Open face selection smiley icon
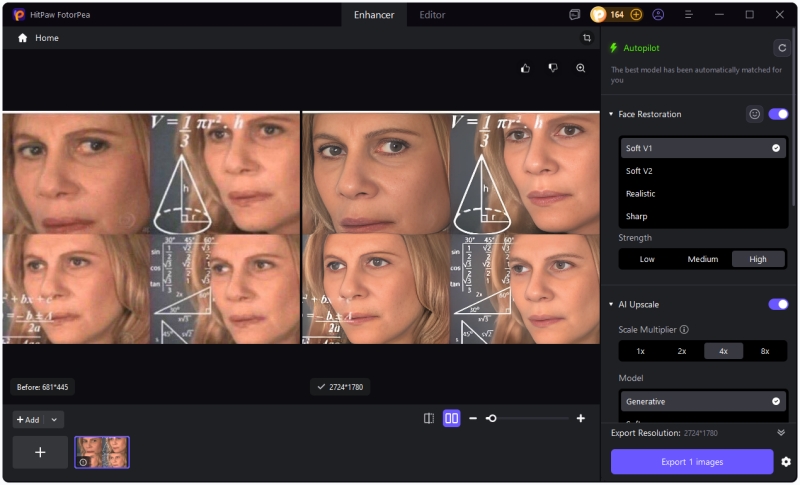Viewport: 800px width, 485px height. pyautogui.click(x=754, y=114)
